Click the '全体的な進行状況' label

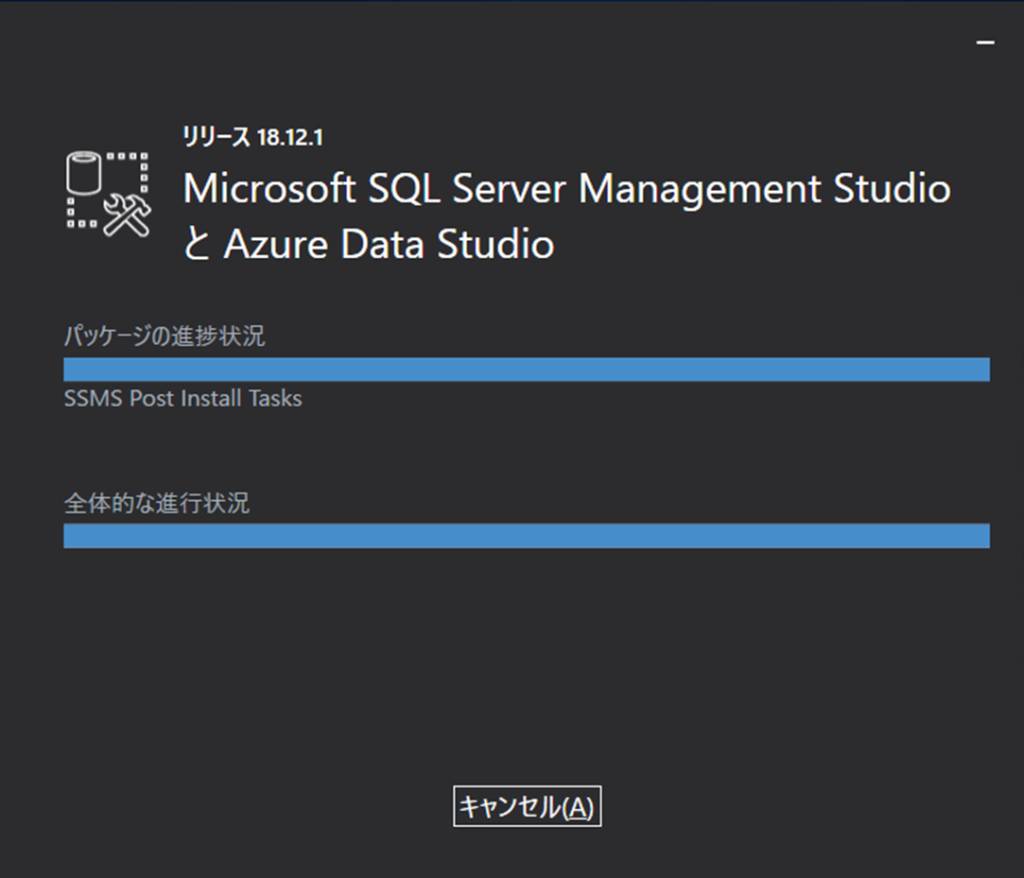click(157, 503)
